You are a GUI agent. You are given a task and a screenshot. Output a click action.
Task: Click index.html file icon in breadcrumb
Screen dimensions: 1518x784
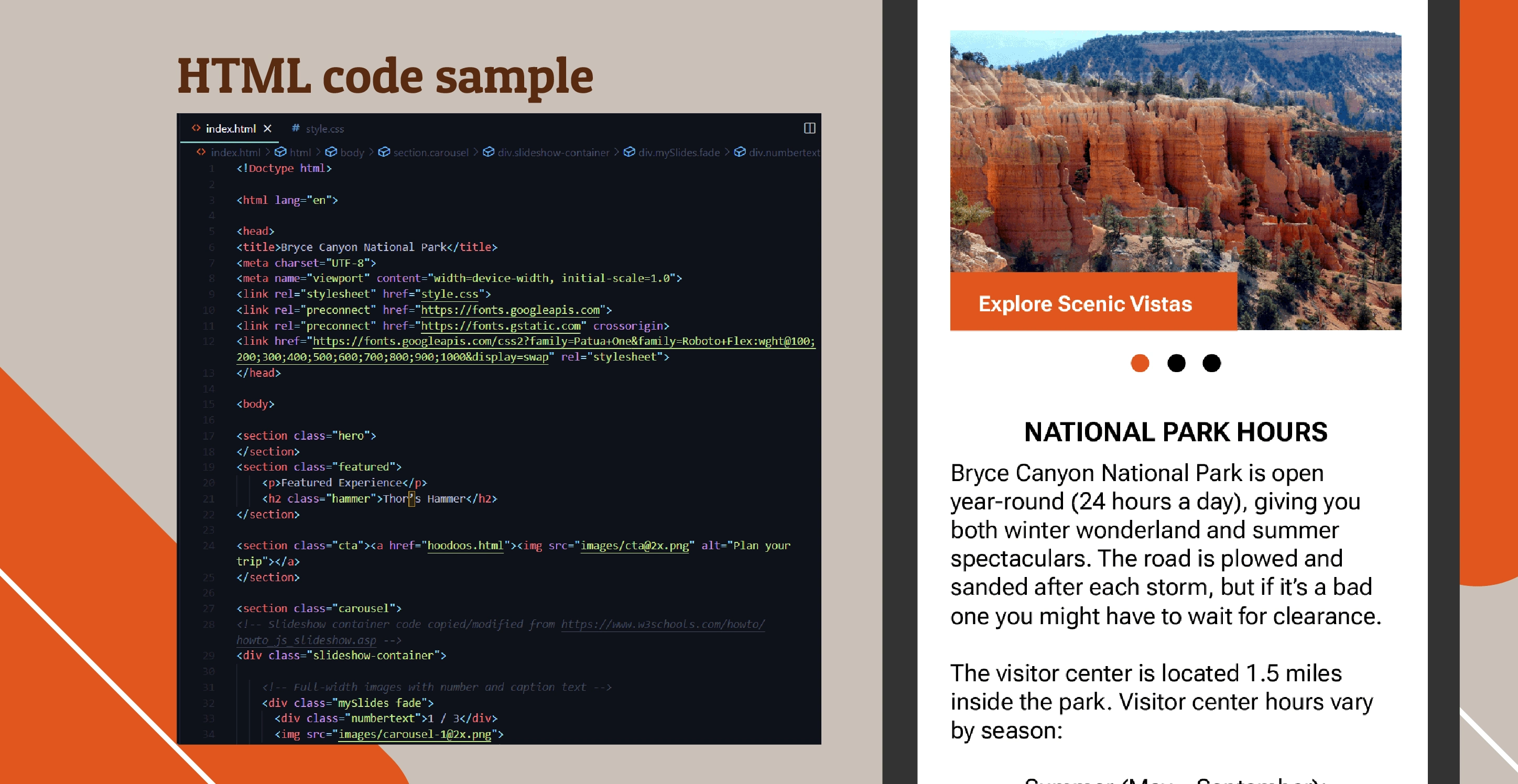(201, 152)
